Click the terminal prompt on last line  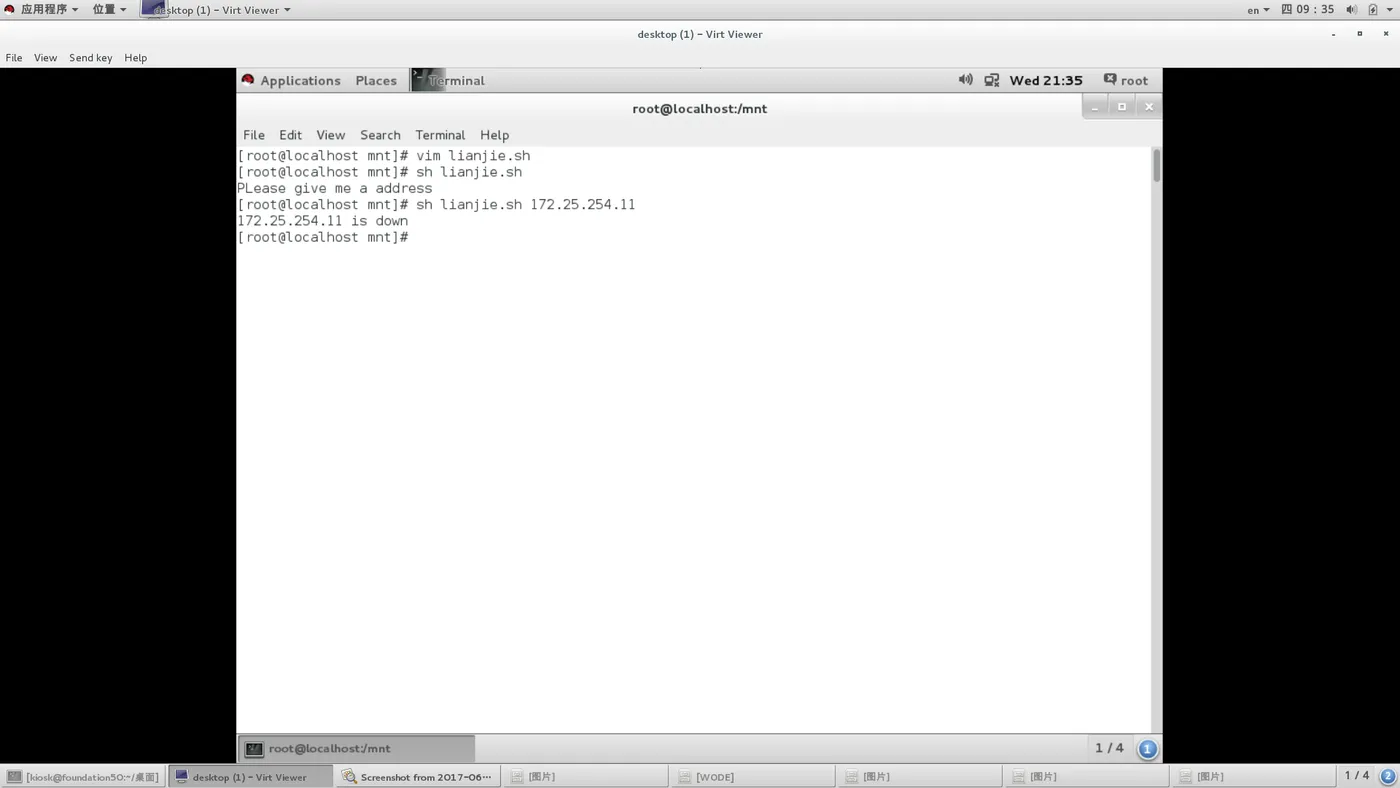click(323, 237)
